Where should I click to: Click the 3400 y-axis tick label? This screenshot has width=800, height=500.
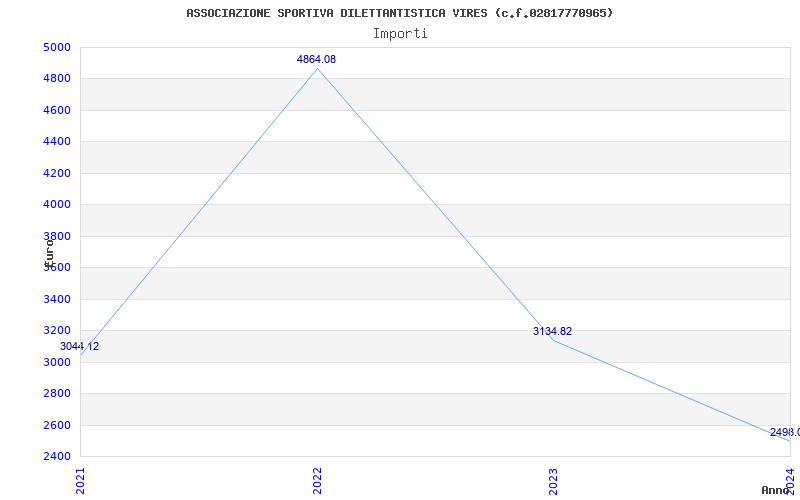56,299
